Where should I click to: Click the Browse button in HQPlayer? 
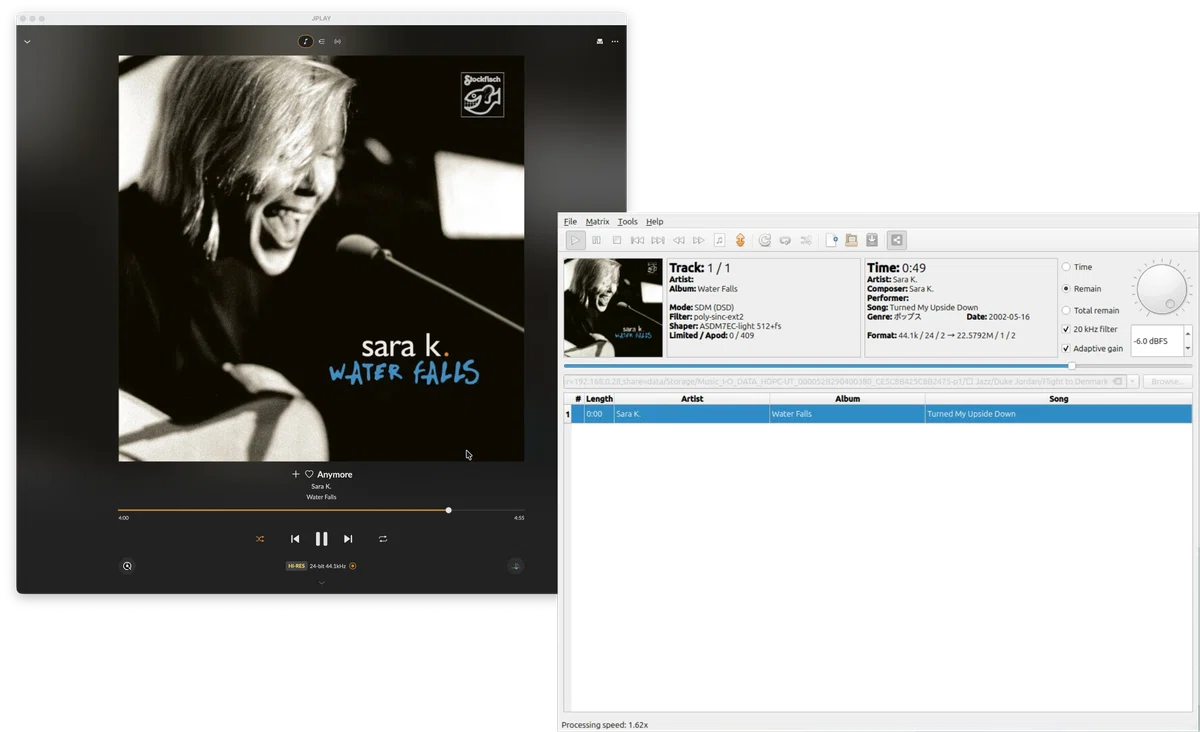tap(1167, 381)
